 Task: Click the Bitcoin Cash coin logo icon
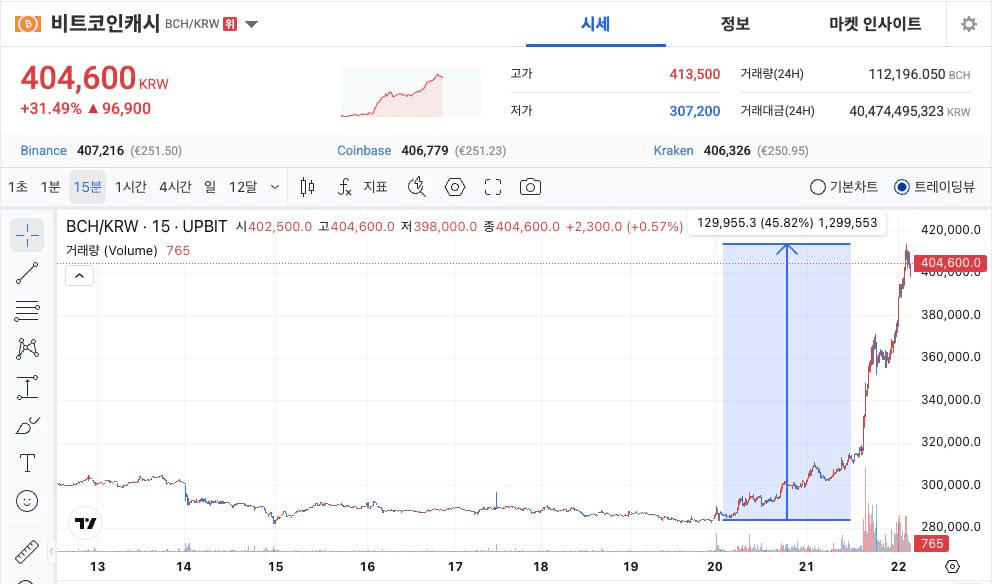27,24
